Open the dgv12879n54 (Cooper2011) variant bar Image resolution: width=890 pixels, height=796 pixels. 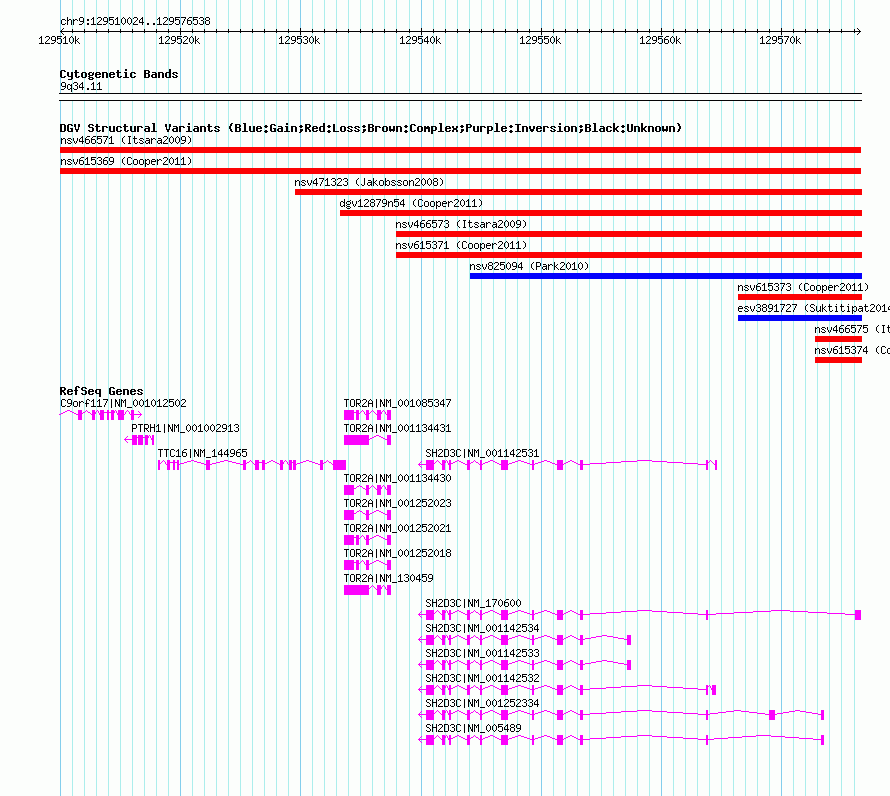coord(601,213)
